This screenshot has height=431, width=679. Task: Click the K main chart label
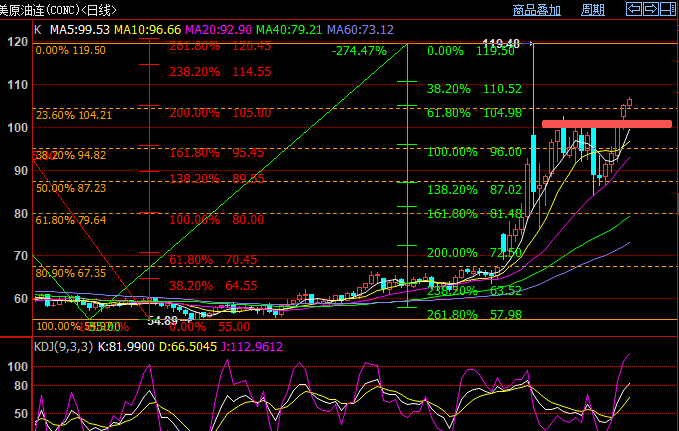coord(38,30)
